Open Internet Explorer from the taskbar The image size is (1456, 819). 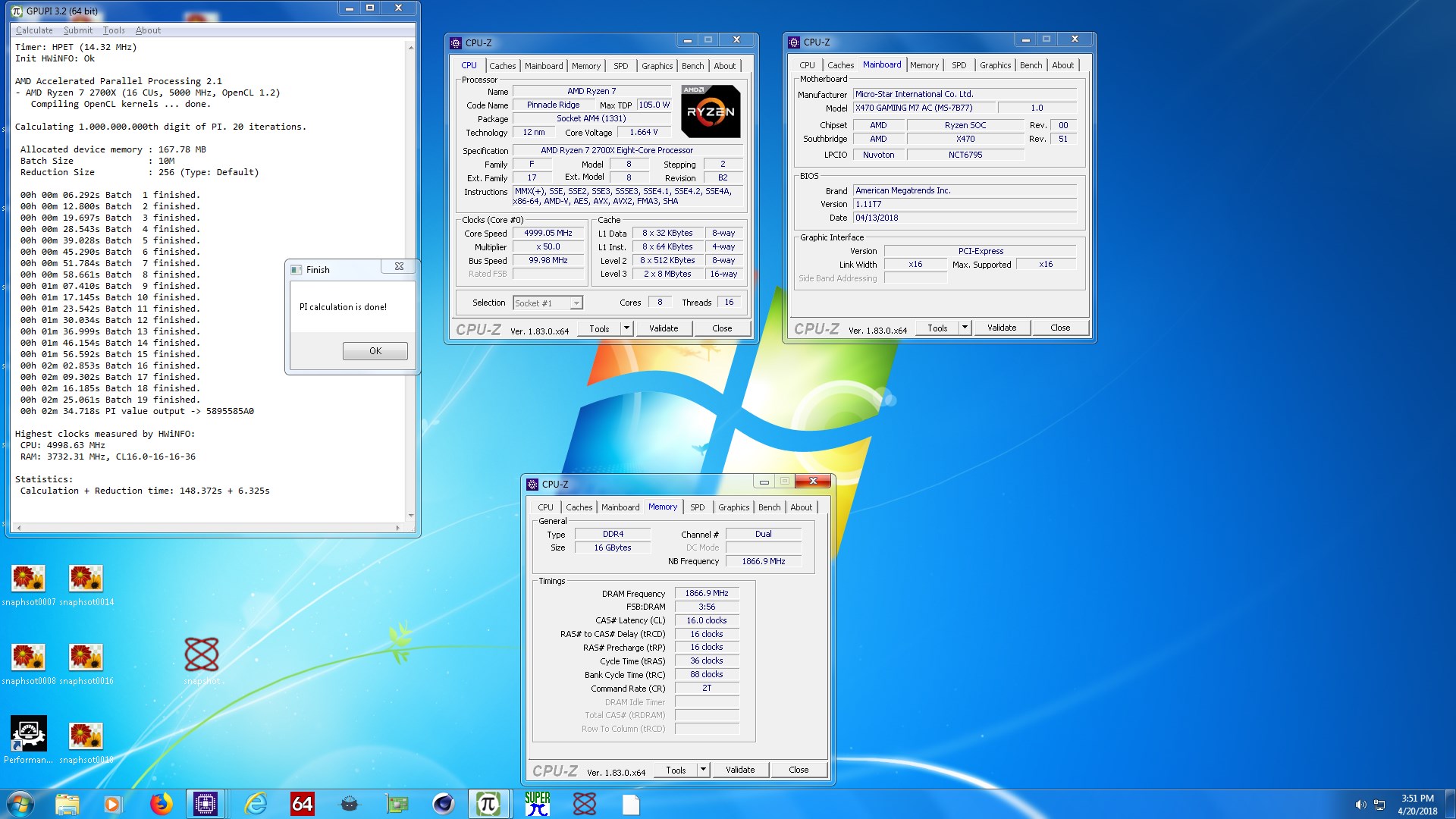point(256,804)
